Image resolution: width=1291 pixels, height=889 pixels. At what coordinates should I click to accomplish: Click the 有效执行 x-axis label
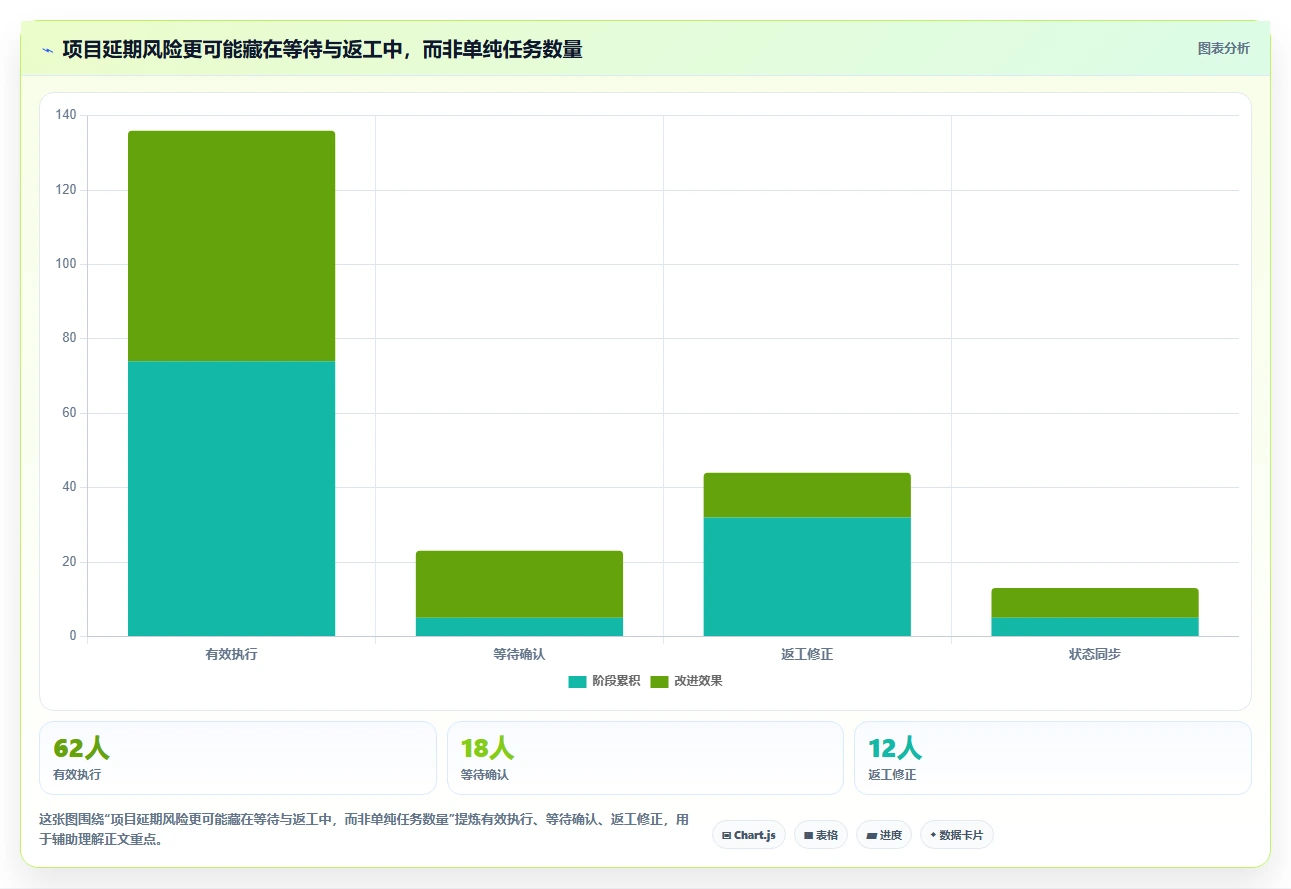pos(231,655)
